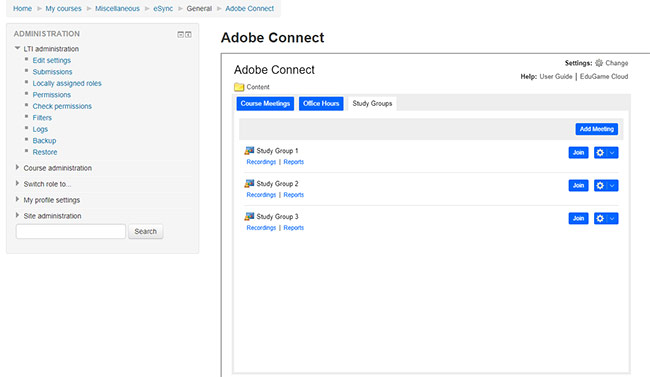
Task: Open gear settings for Study Group 3
Action: pos(600,218)
